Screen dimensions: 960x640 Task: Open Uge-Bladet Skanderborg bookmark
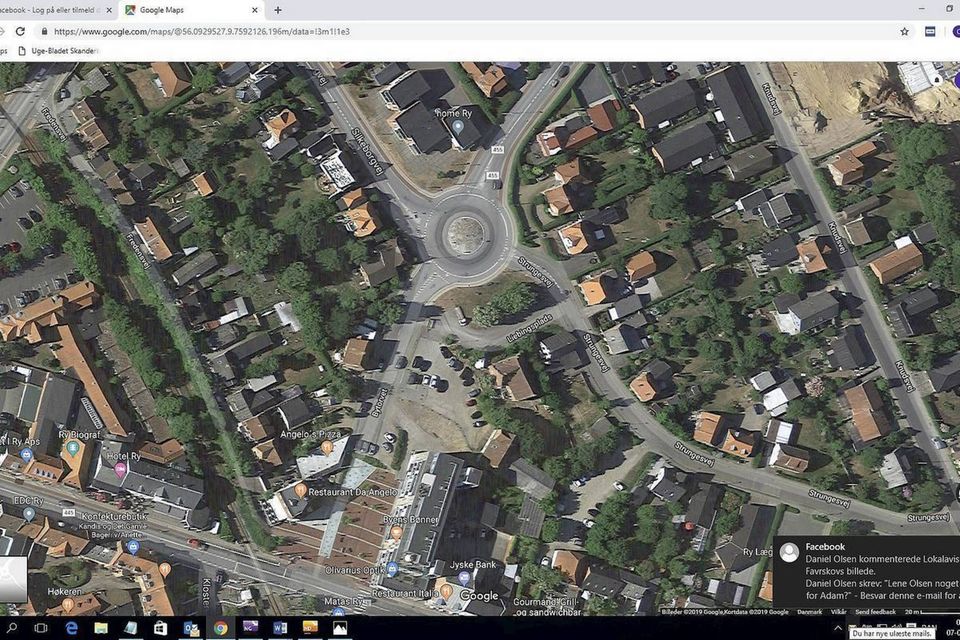click(58, 51)
